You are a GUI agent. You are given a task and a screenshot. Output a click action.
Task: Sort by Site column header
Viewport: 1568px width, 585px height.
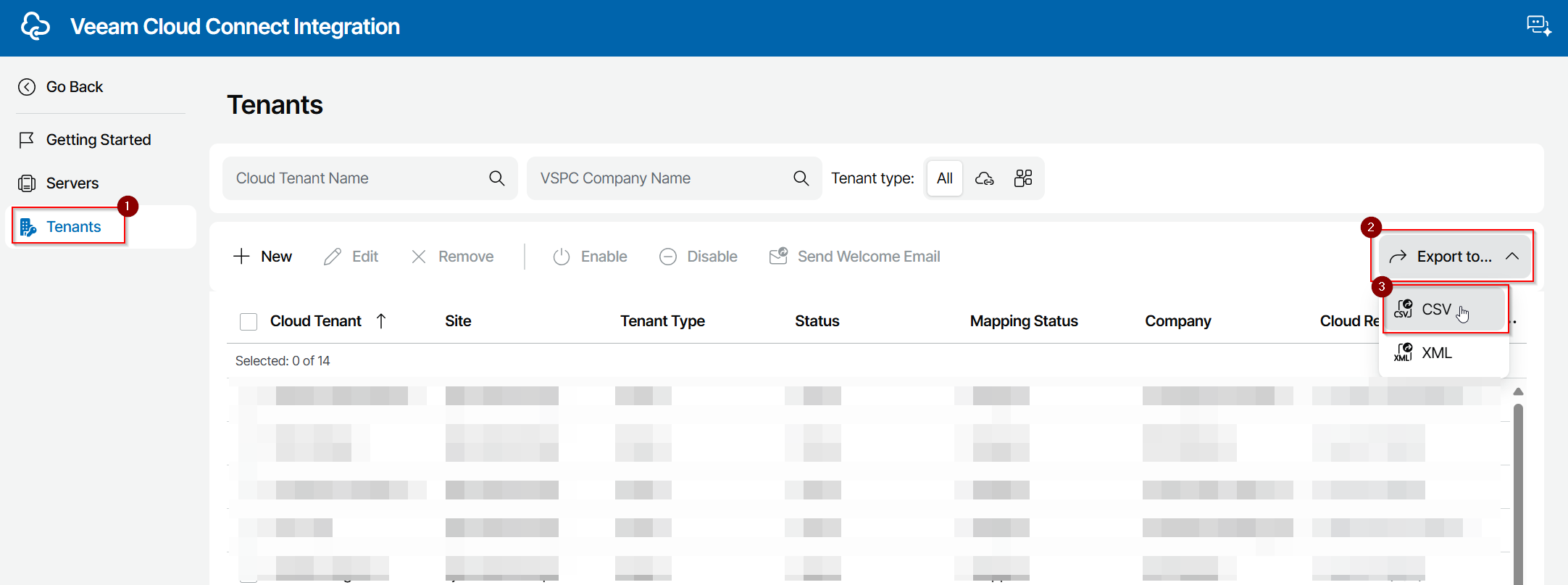458,321
